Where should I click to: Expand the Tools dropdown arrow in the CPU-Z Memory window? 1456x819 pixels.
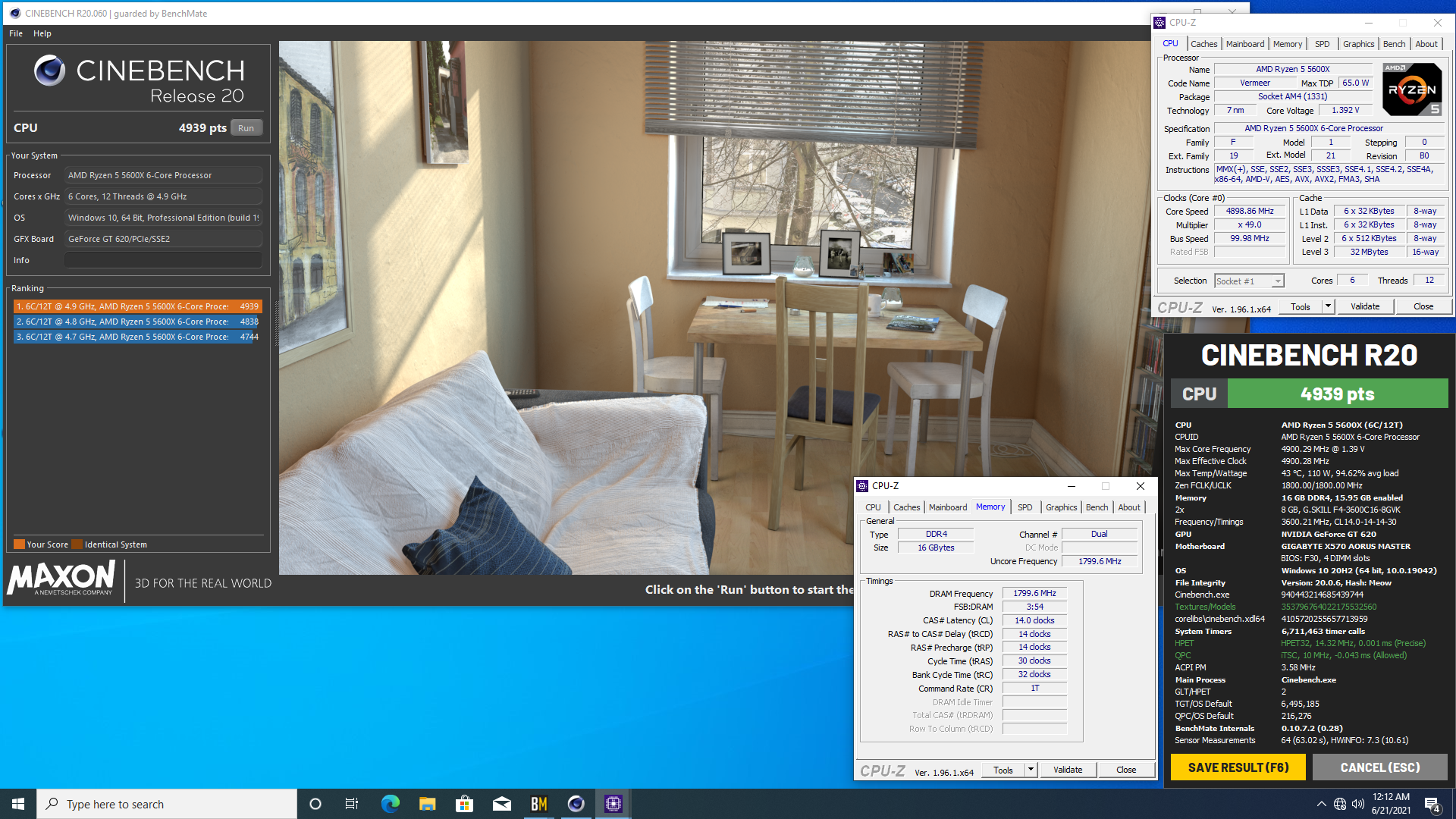pyautogui.click(x=1031, y=770)
